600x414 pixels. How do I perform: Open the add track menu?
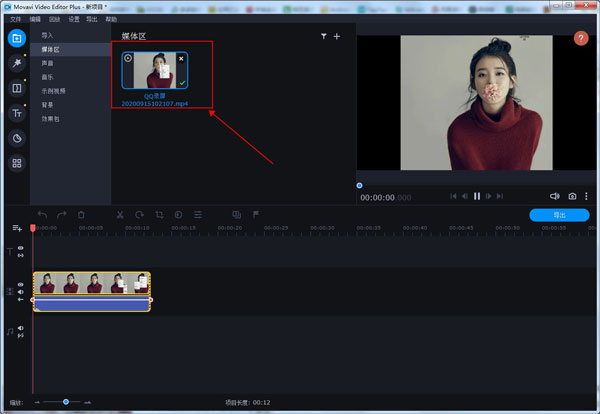(17, 229)
